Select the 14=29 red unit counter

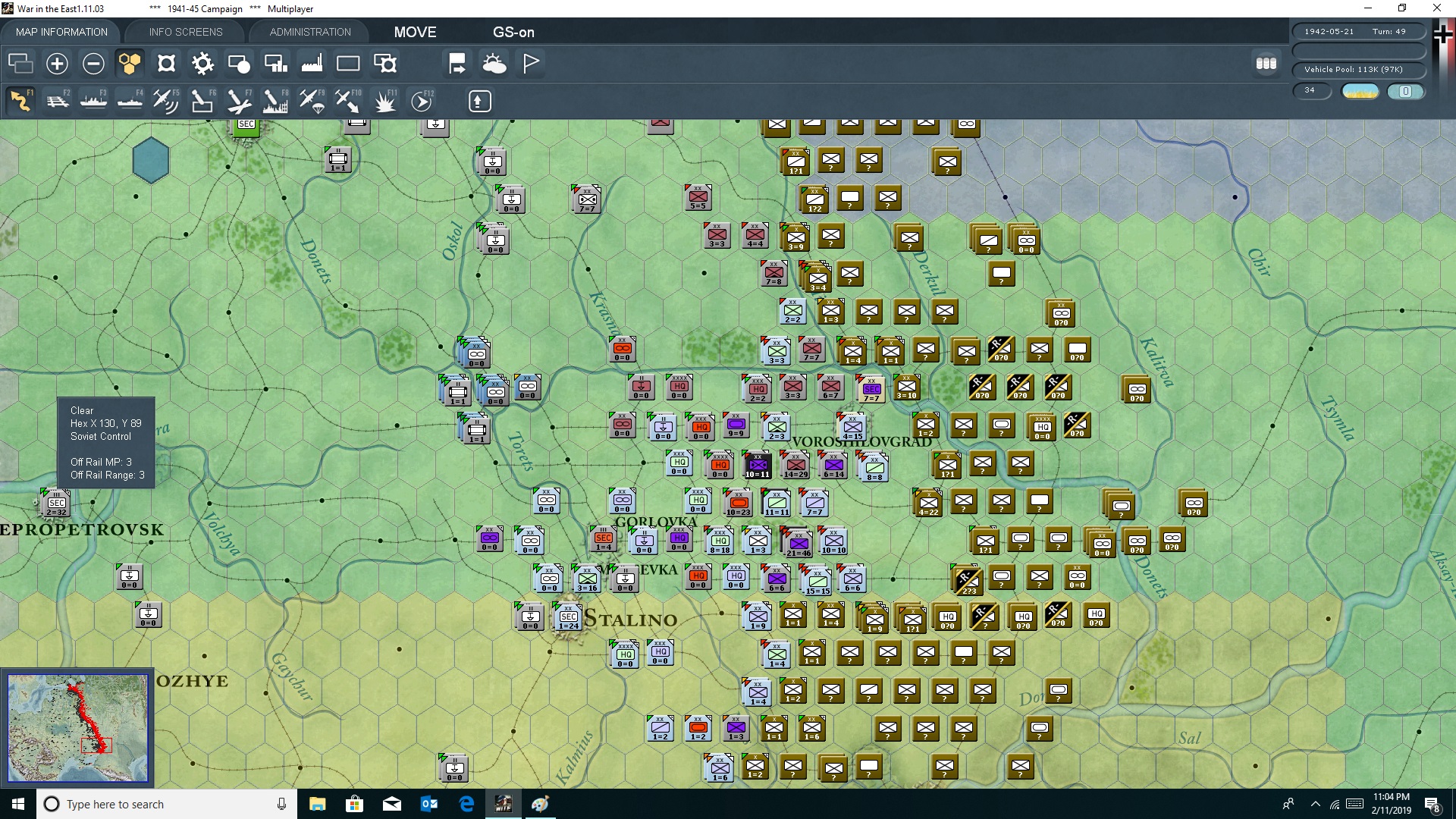(x=795, y=465)
